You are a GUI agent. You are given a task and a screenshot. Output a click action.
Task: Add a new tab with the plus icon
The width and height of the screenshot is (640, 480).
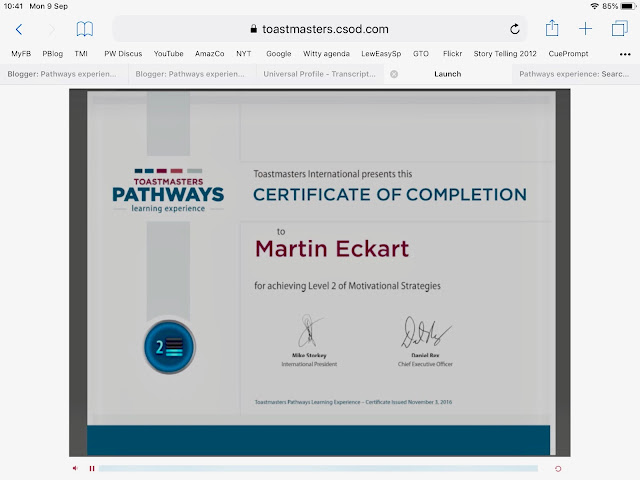coord(585,29)
